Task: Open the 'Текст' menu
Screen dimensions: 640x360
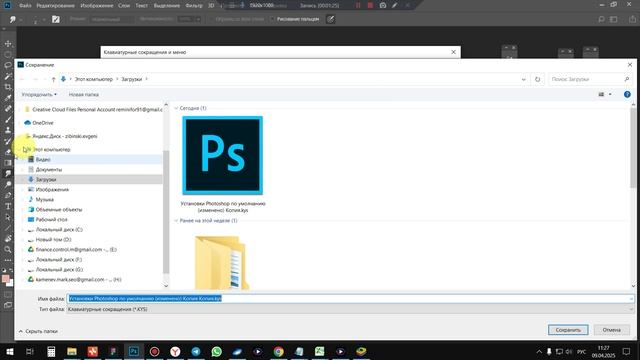Action: pos(142,6)
